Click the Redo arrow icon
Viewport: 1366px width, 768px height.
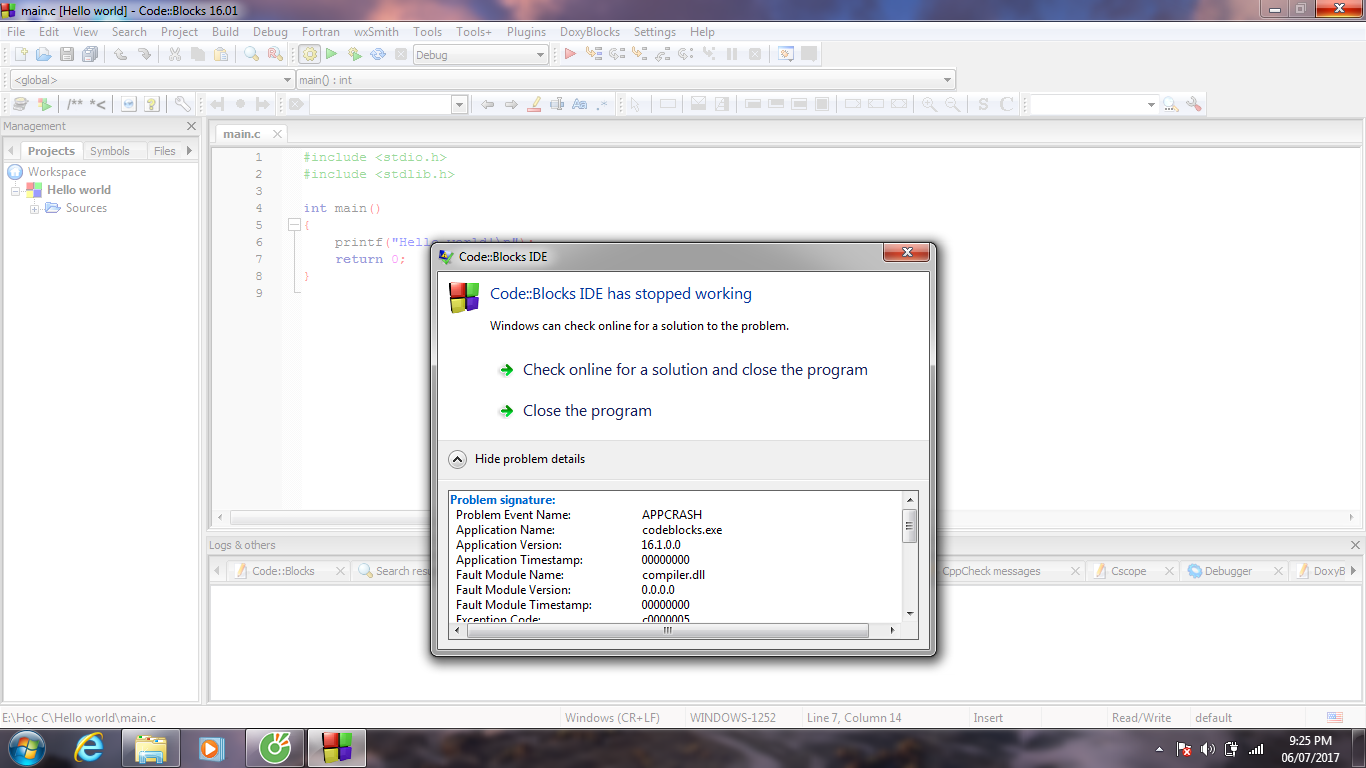pos(144,54)
